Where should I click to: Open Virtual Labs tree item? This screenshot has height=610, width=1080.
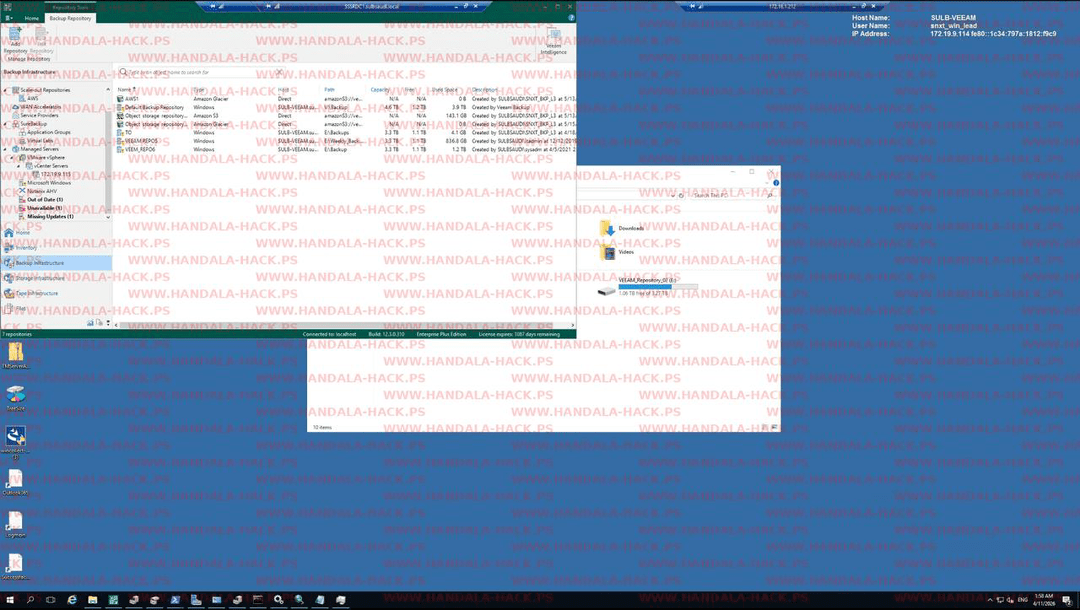click(35, 140)
